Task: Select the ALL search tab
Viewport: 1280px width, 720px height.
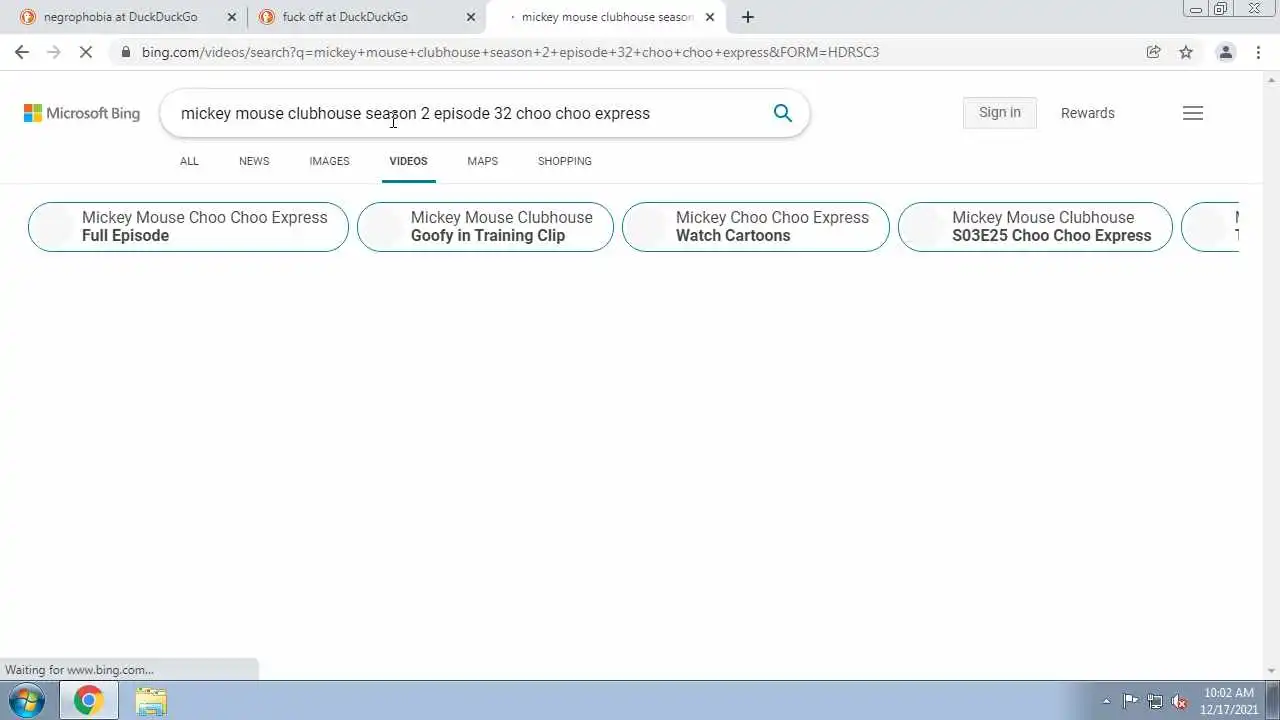Action: click(189, 161)
